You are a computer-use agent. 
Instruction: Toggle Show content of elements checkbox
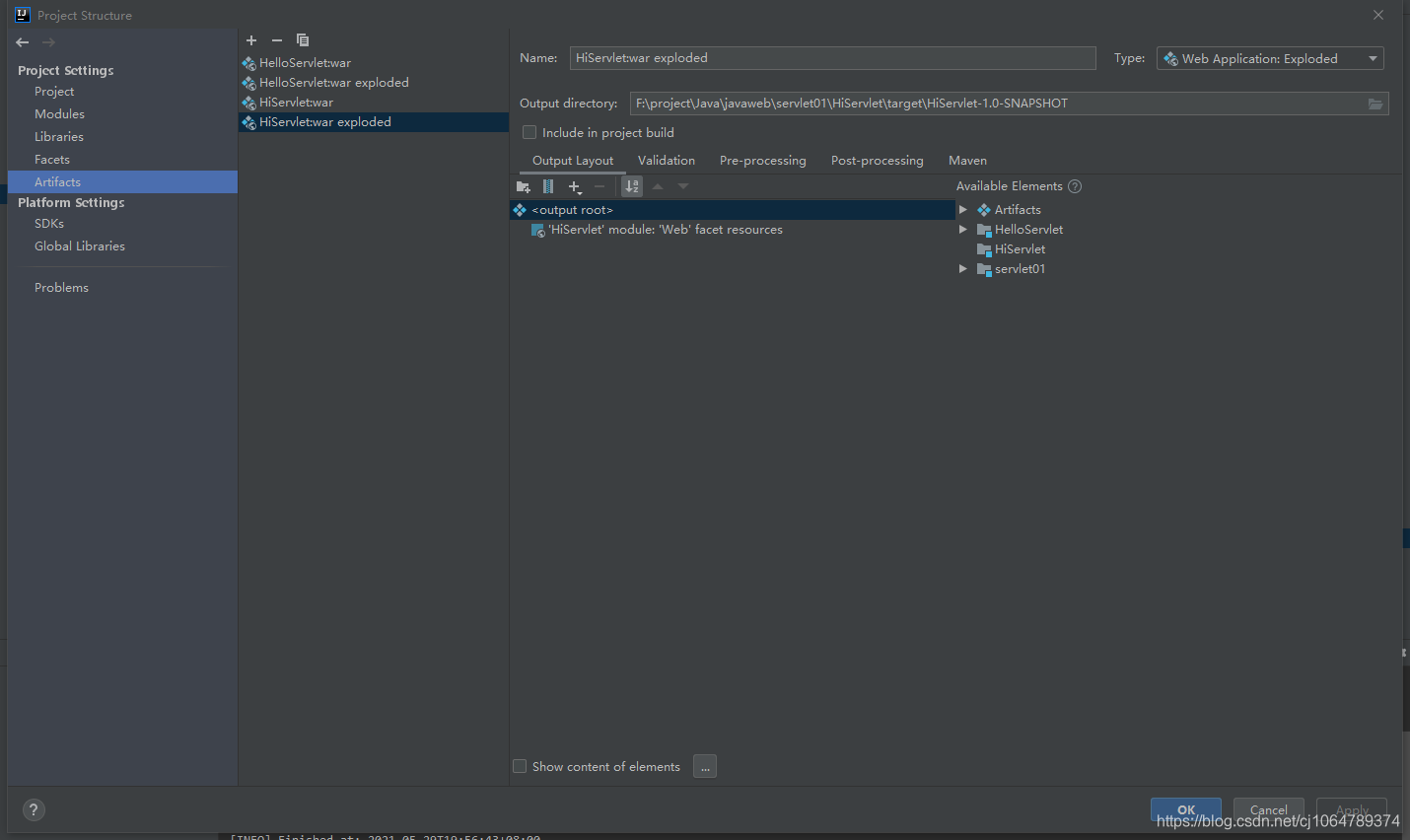coord(520,766)
